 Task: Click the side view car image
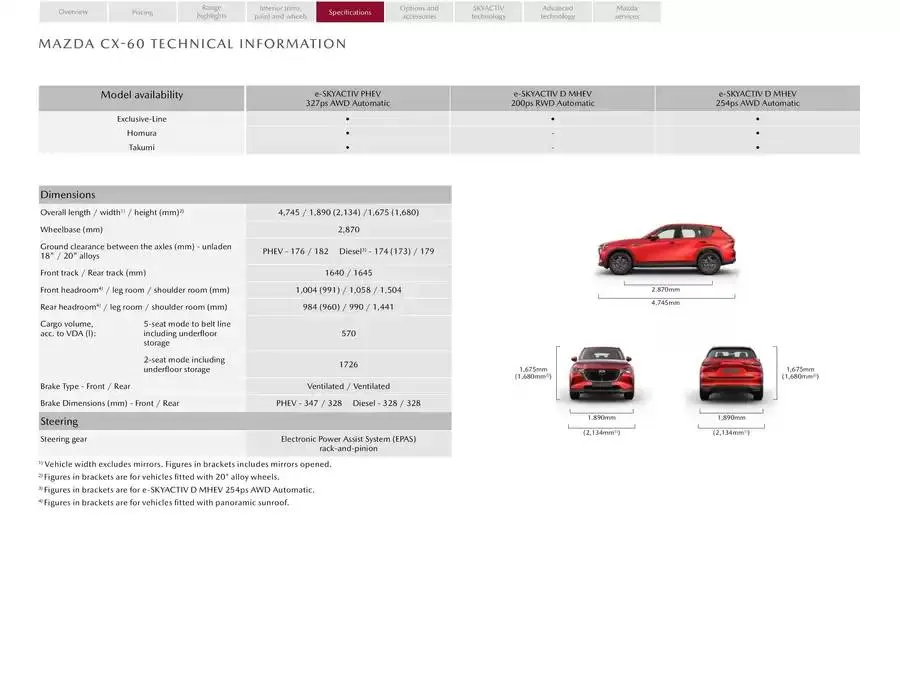click(x=666, y=248)
